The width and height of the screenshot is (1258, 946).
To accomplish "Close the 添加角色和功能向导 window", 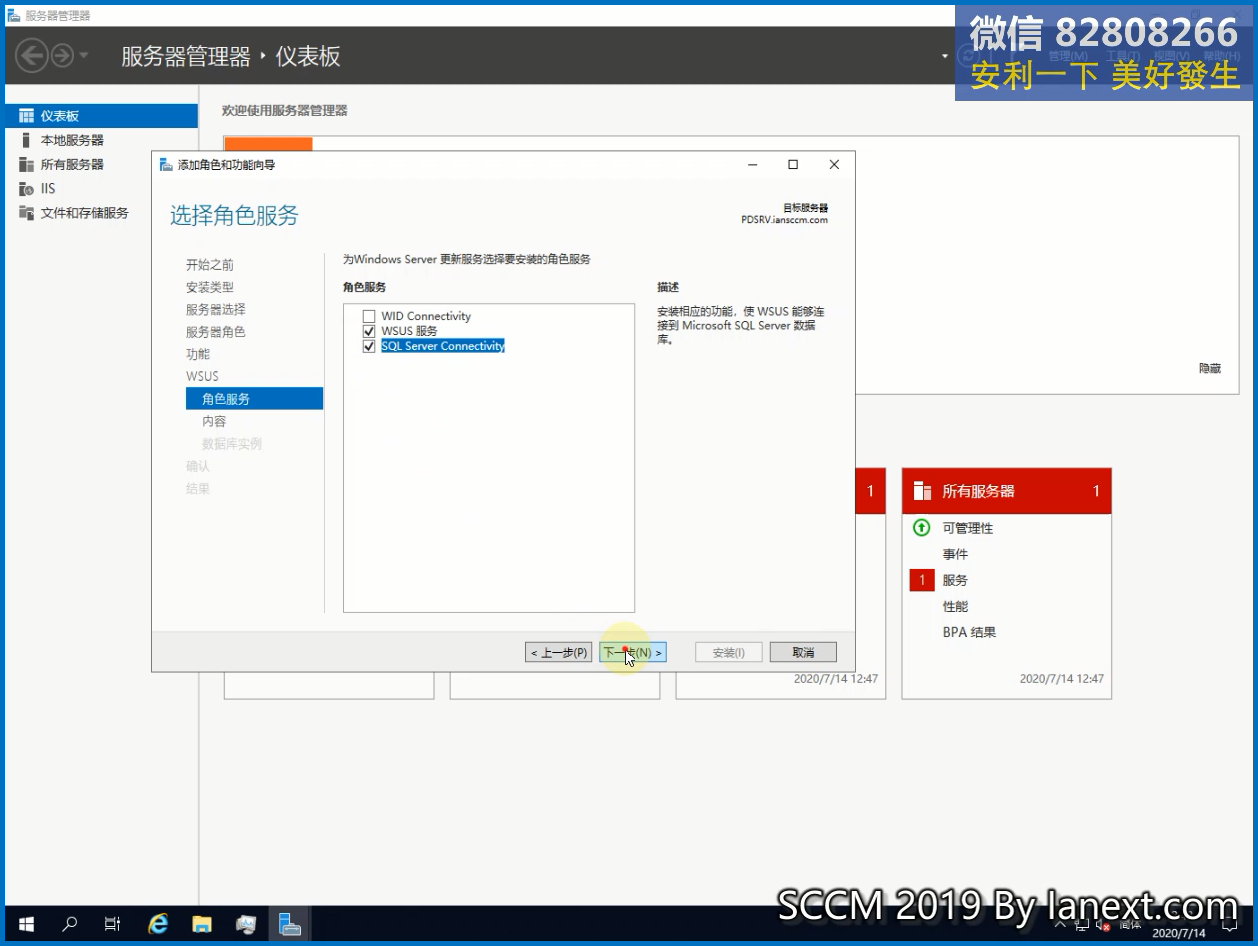I will tap(834, 165).
